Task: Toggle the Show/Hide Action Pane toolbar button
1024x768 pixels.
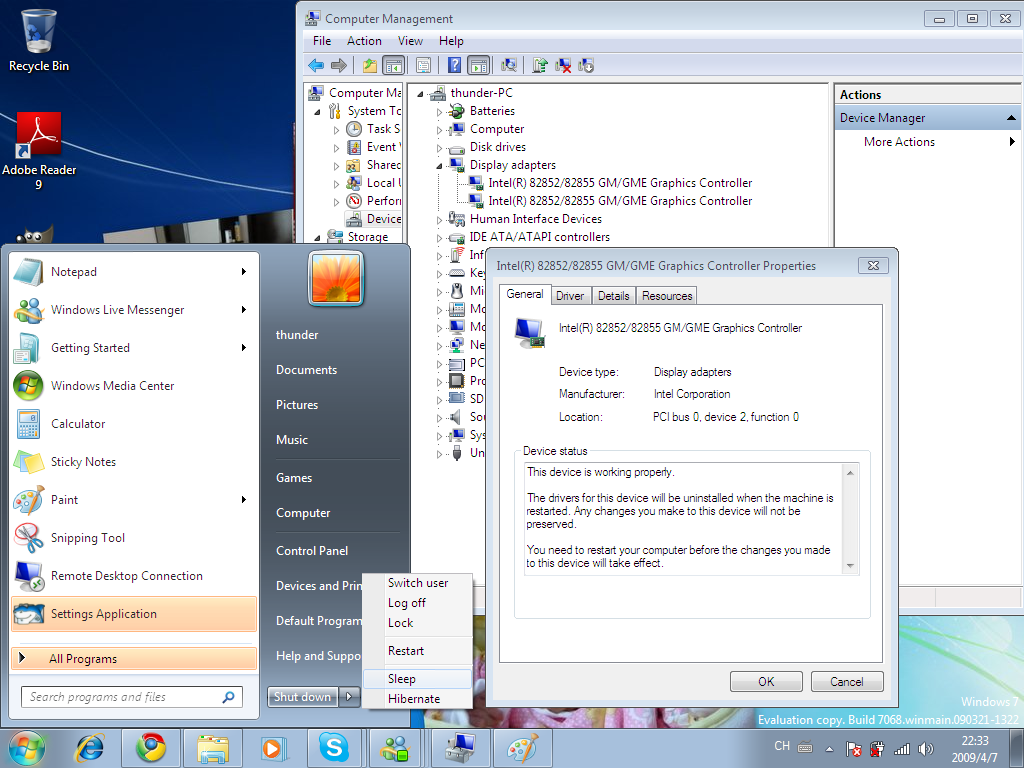Action: pyautogui.click(x=479, y=65)
